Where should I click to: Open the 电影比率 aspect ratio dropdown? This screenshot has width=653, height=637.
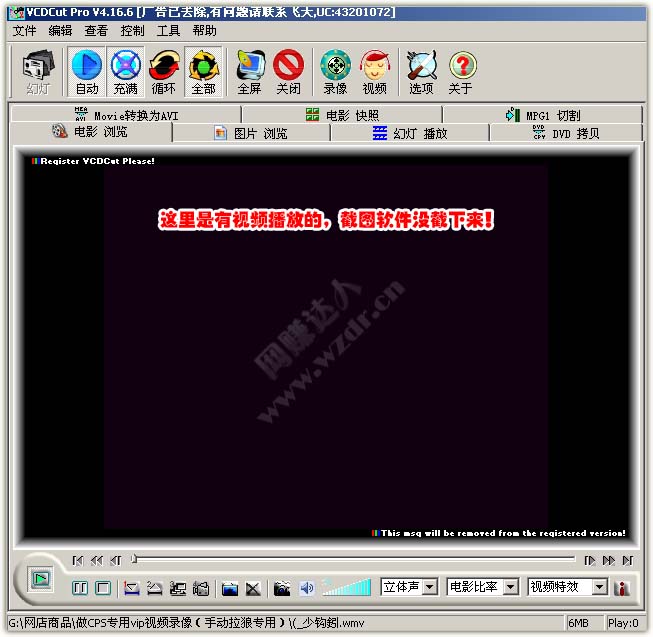click(x=482, y=587)
